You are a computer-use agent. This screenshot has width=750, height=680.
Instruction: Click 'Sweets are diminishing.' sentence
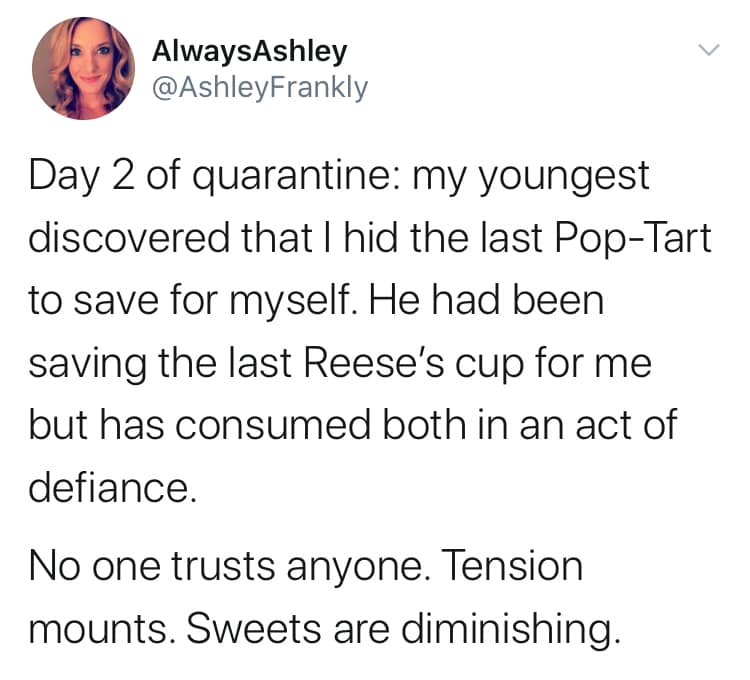403,630
